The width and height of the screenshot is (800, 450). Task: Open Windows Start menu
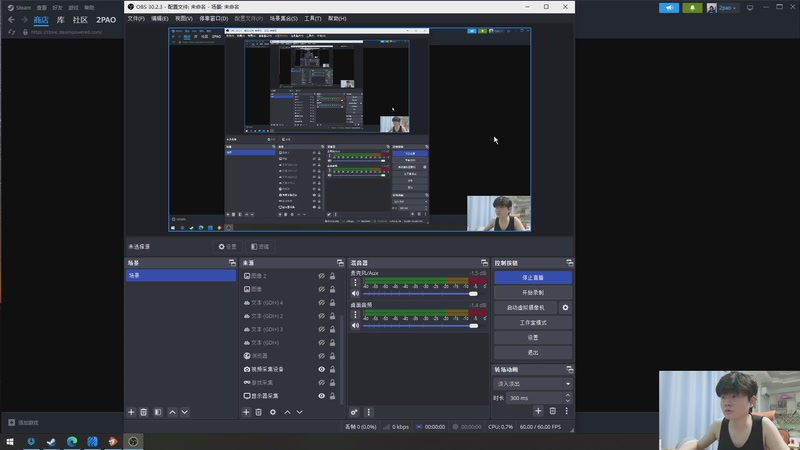click(x=10, y=442)
